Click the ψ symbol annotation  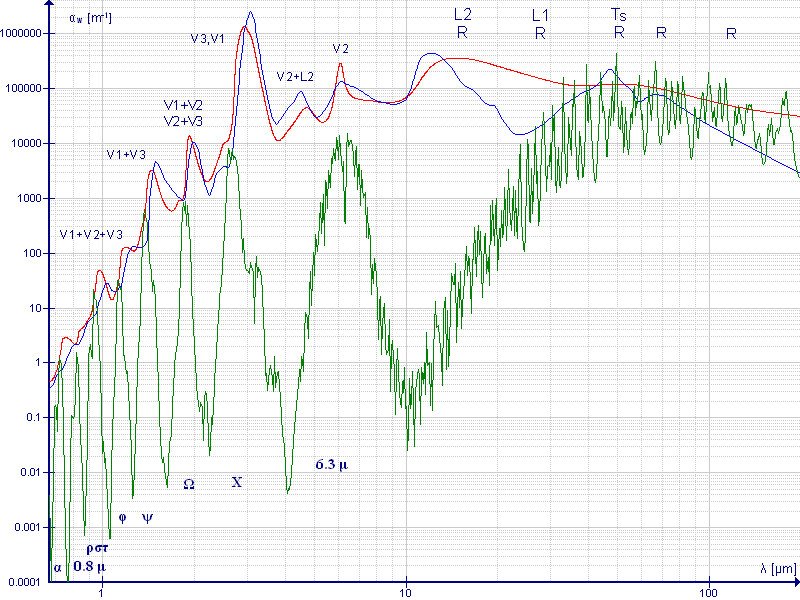click(147, 518)
